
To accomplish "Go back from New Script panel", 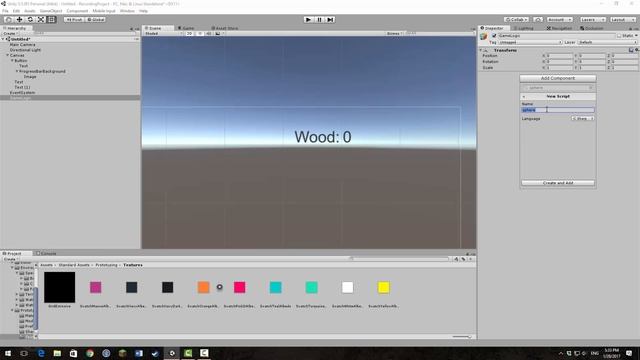I will pyautogui.click(x=524, y=96).
